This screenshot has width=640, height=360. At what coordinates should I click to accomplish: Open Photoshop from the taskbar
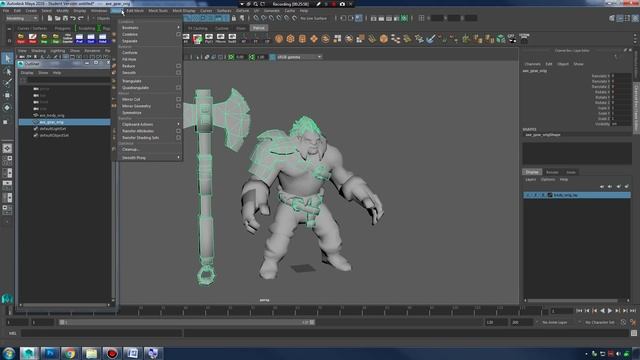[x=49, y=353]
